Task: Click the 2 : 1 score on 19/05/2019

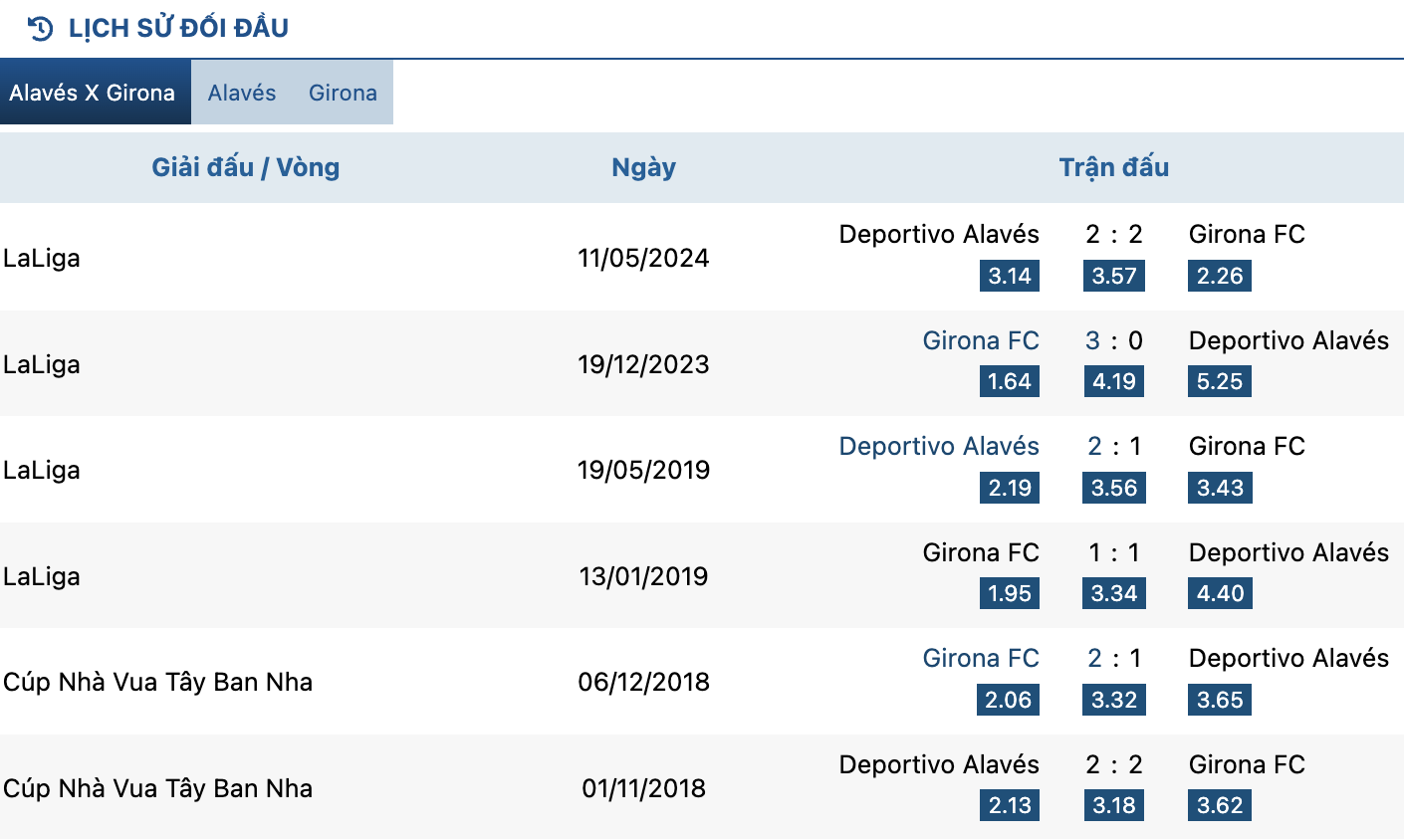Action: tap(1114, 446)
